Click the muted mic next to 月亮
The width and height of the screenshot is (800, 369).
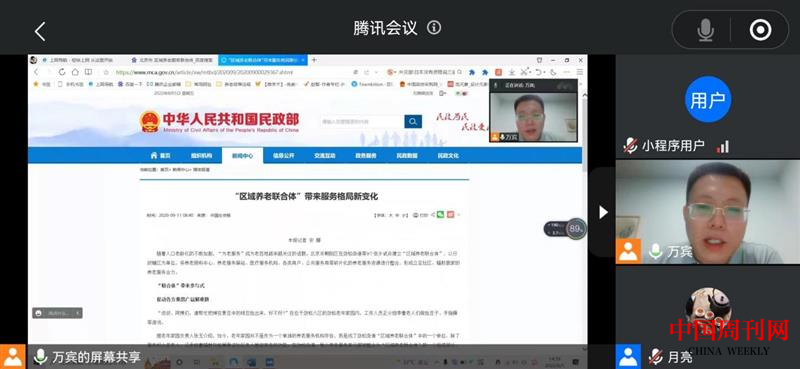655,356
